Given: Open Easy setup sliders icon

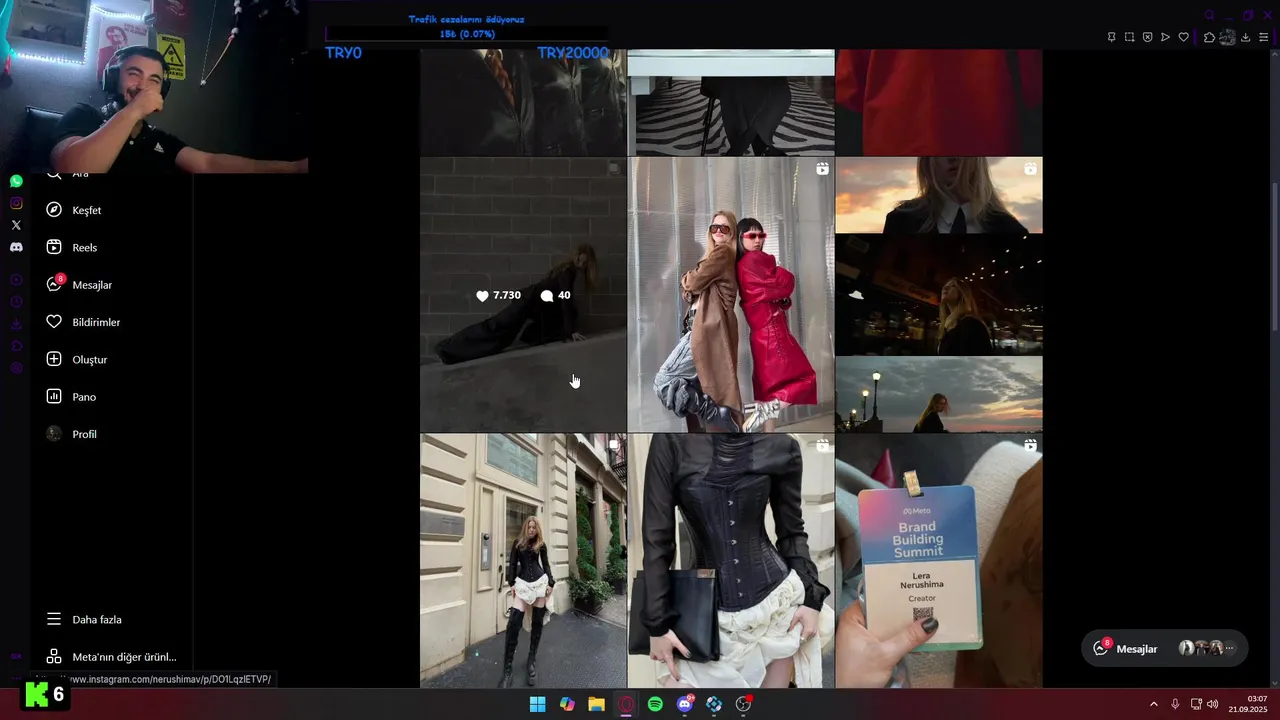Looking at the screenshot, I should 1263,37.
